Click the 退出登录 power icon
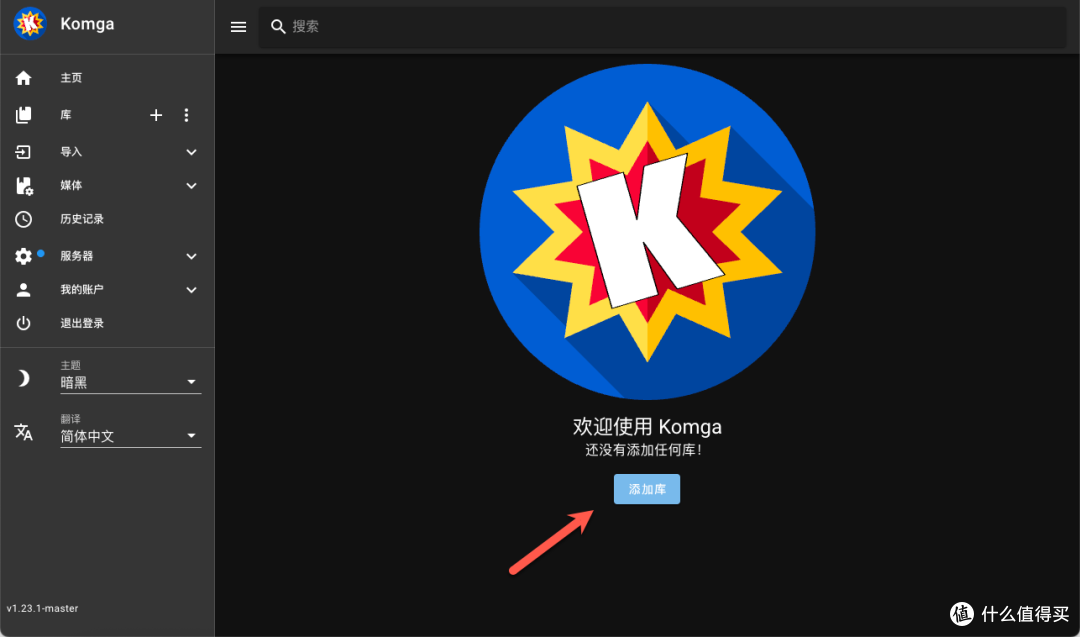The height and width of the screenshot is (637, 1080). coord(23,323)
